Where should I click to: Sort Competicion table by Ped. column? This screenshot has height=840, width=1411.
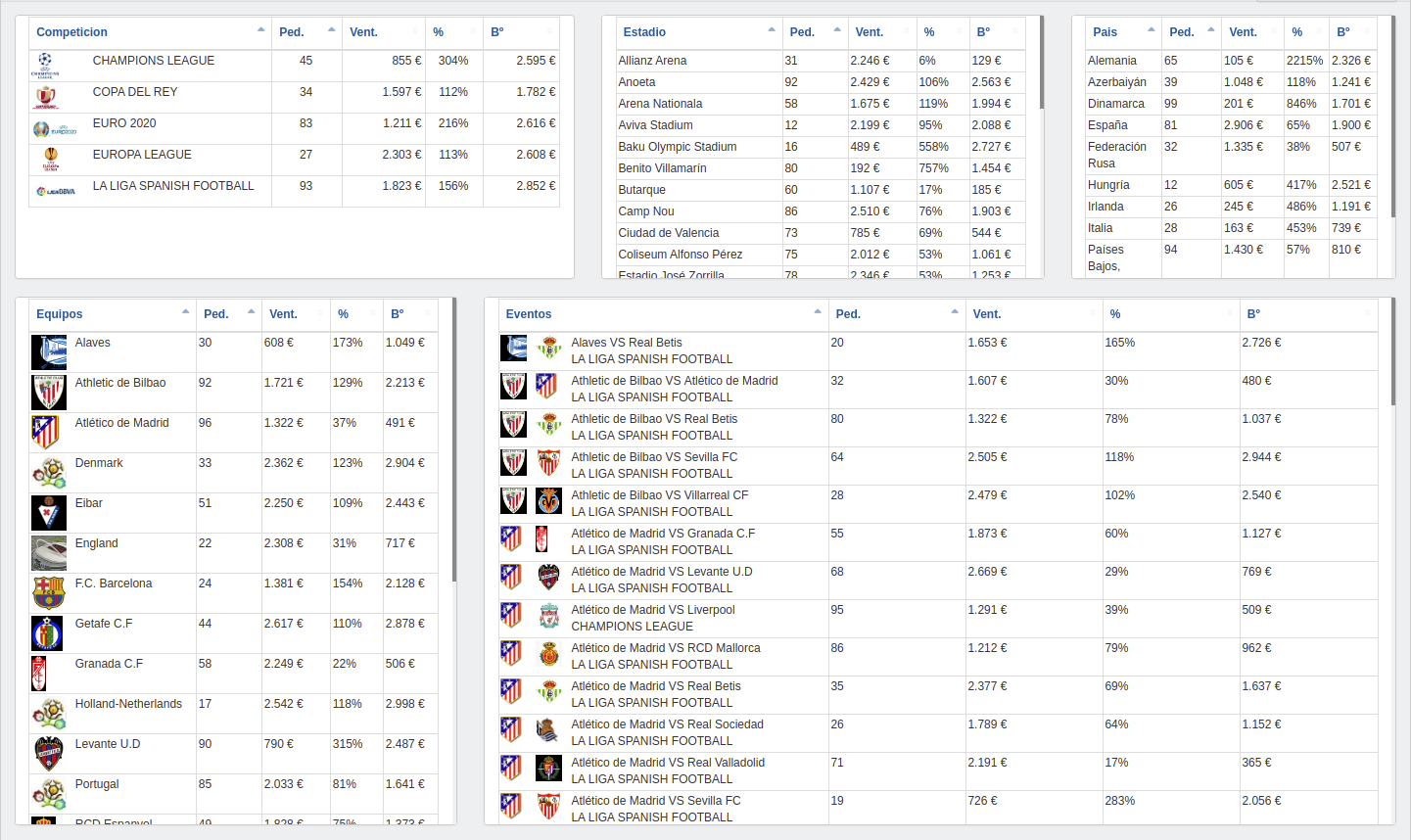click(306, 32)
